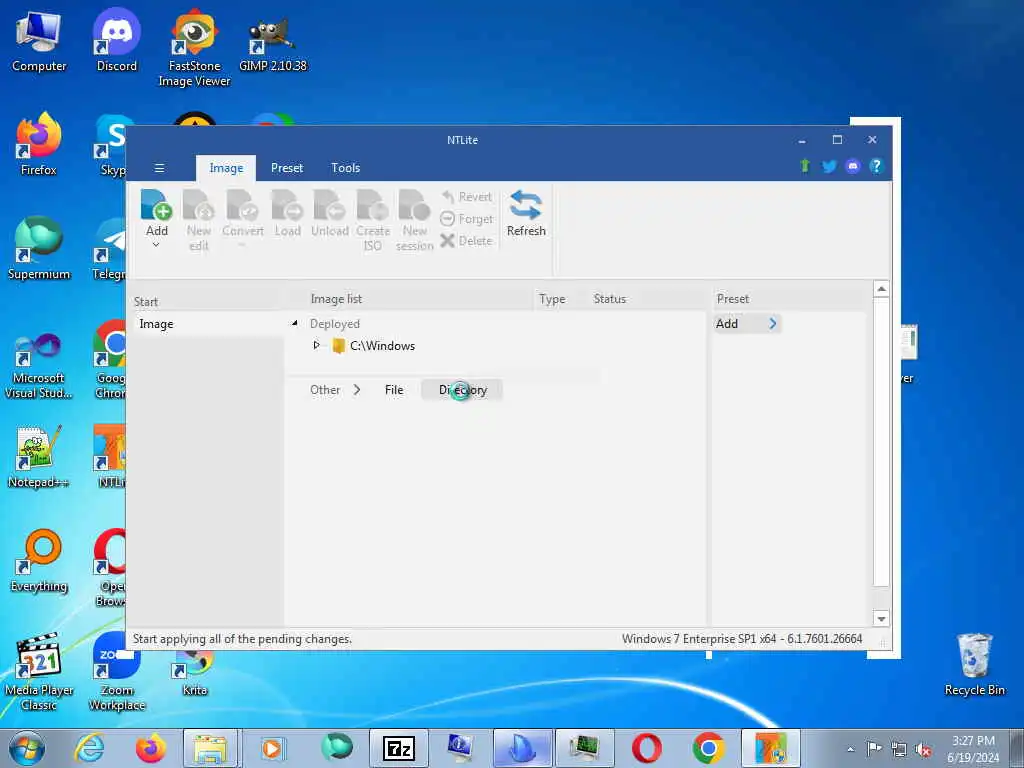Click the taskbar clock
This screenshot has width=1024, height=768.
(x=972, y=749)
